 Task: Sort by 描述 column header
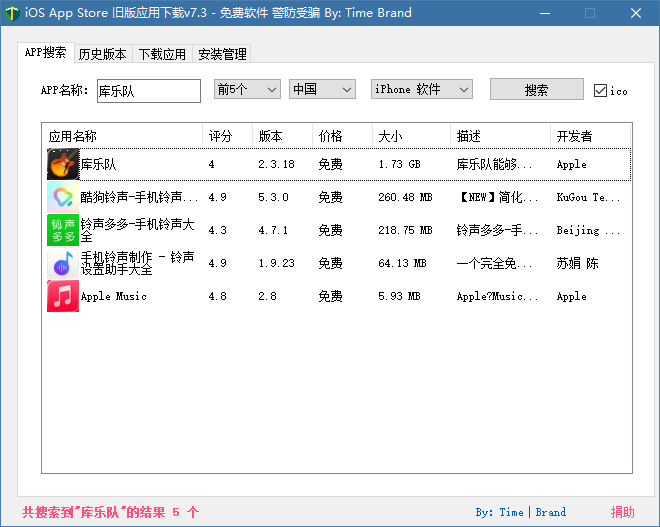(x=500, y=136)
